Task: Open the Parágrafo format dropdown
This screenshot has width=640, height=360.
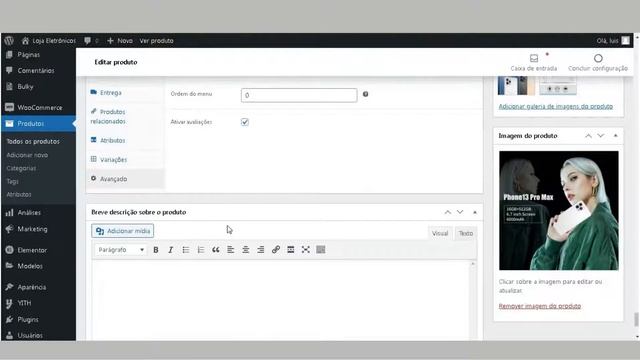Action: [120, 250]
